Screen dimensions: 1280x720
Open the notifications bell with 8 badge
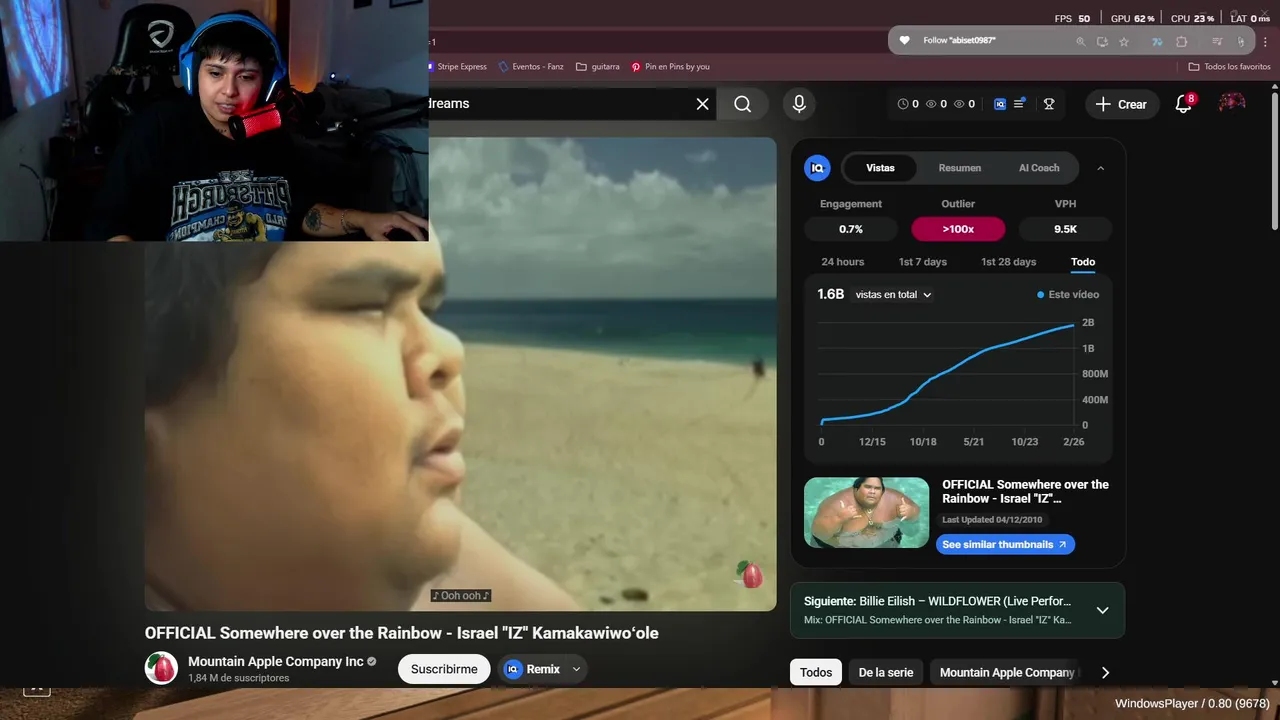tap(1184, 104)
